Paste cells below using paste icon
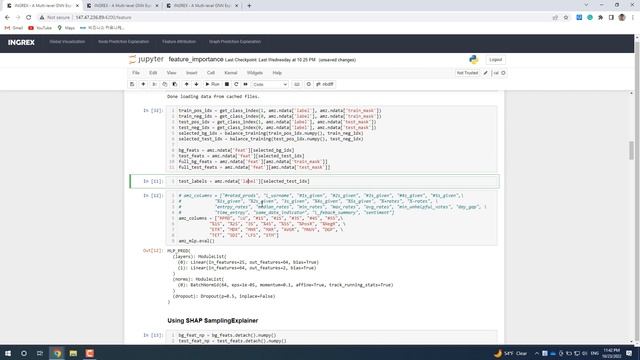 (x=175, y=84)
